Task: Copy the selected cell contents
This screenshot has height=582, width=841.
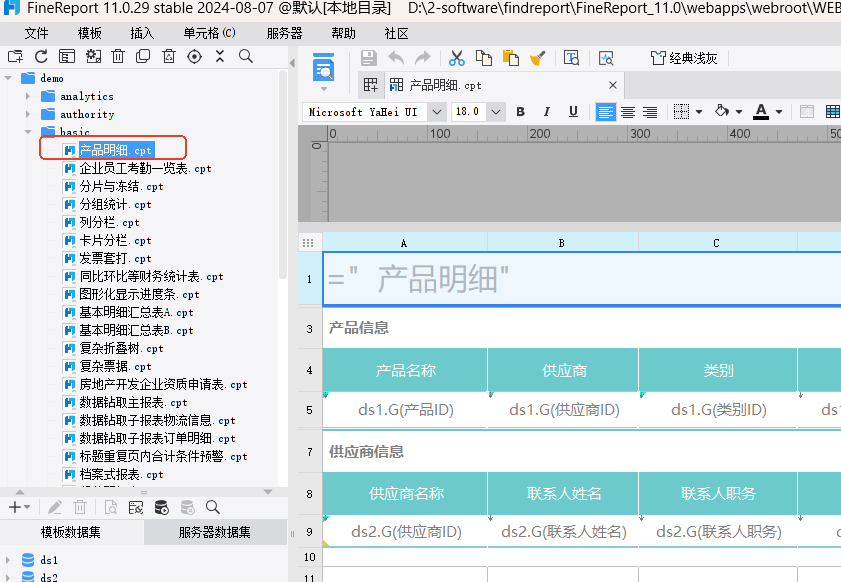Action: (x=484, y=58)
